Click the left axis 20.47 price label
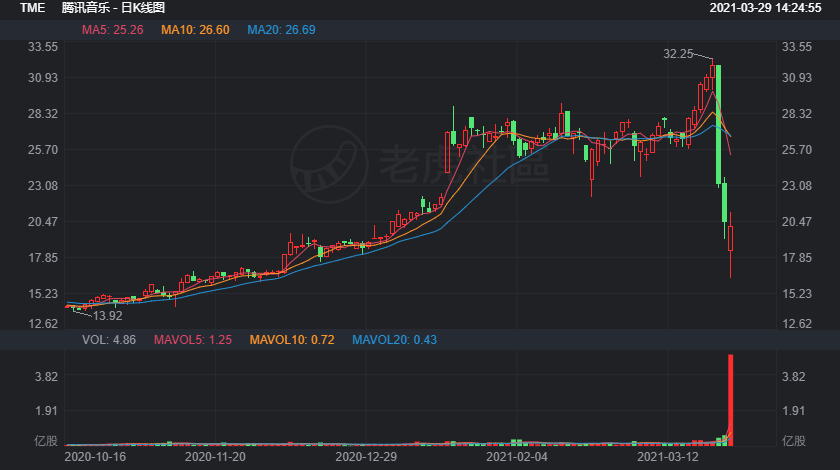 pos(43,222)
